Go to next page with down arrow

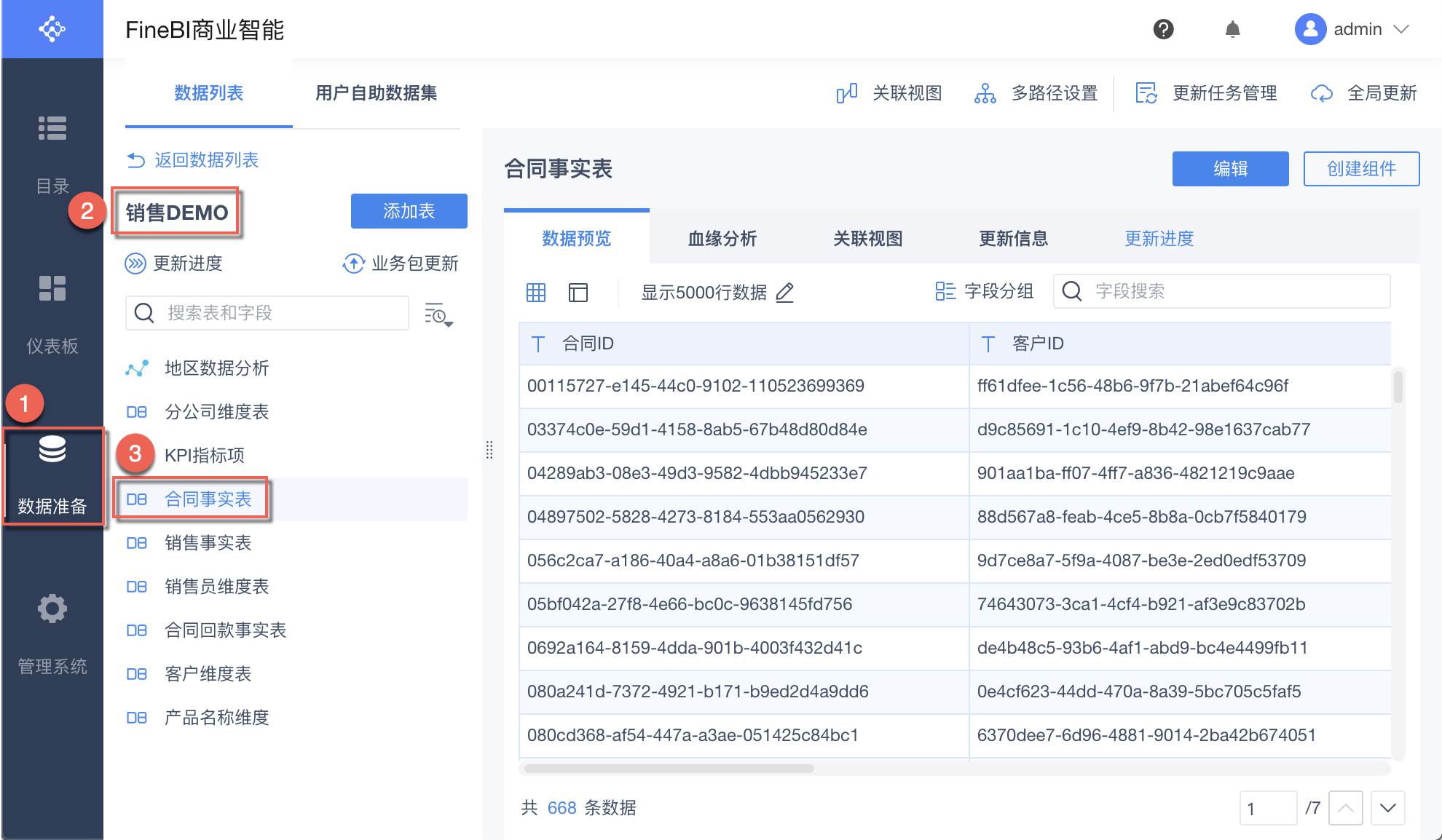(1387, 808)
